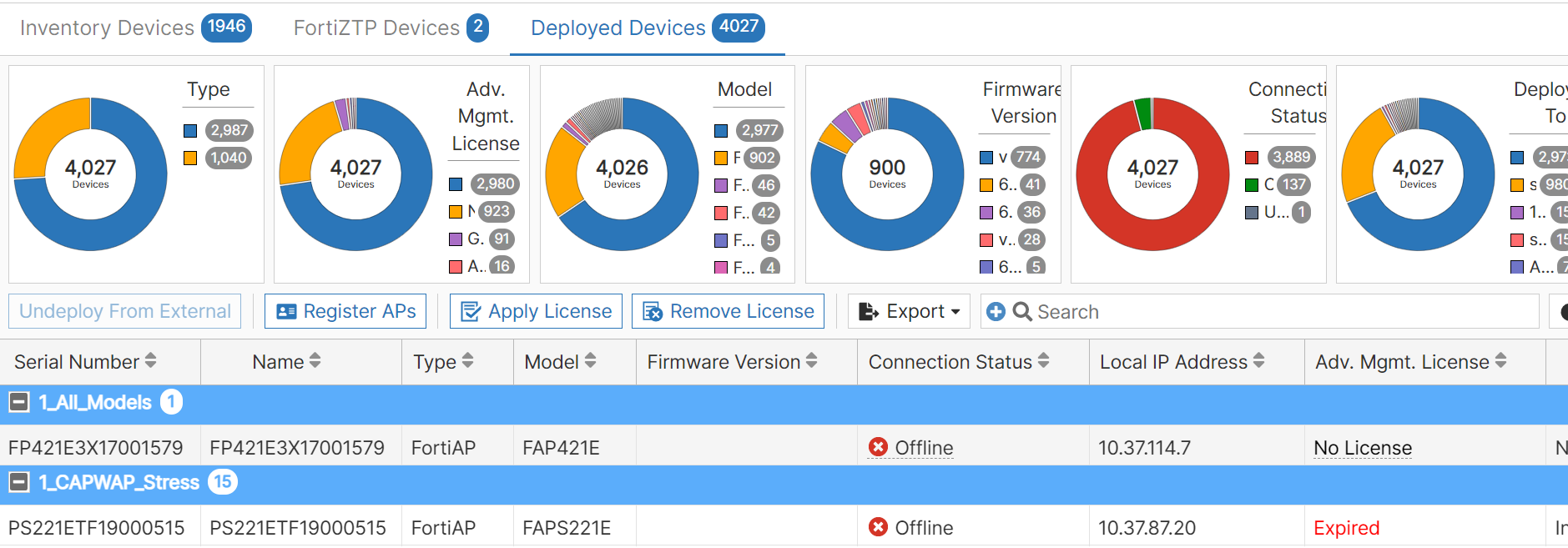
Task: Click the red Expired license text
Action: (1346, 528)
